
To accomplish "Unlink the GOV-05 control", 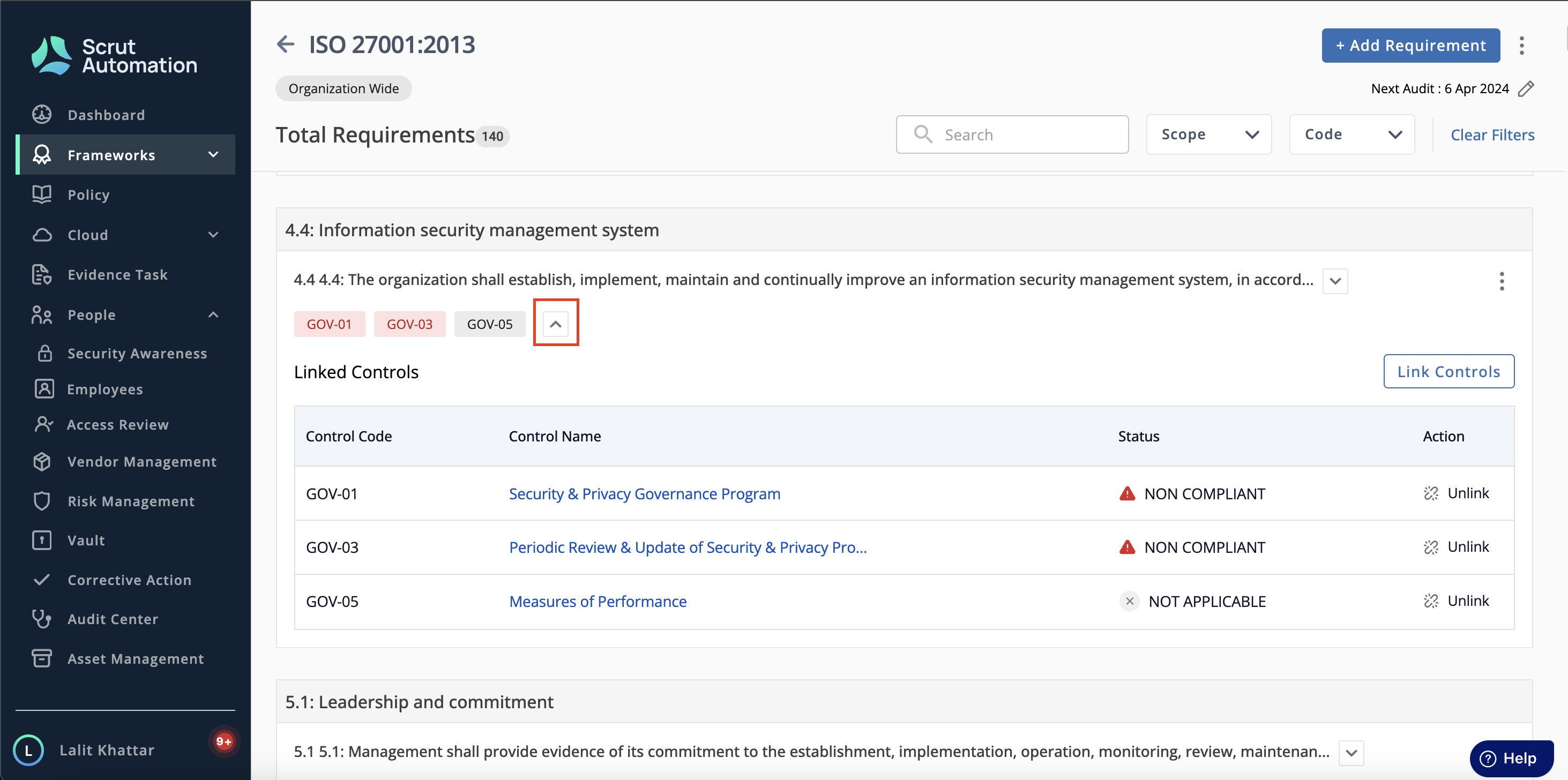I will (x=1456, y=601).
